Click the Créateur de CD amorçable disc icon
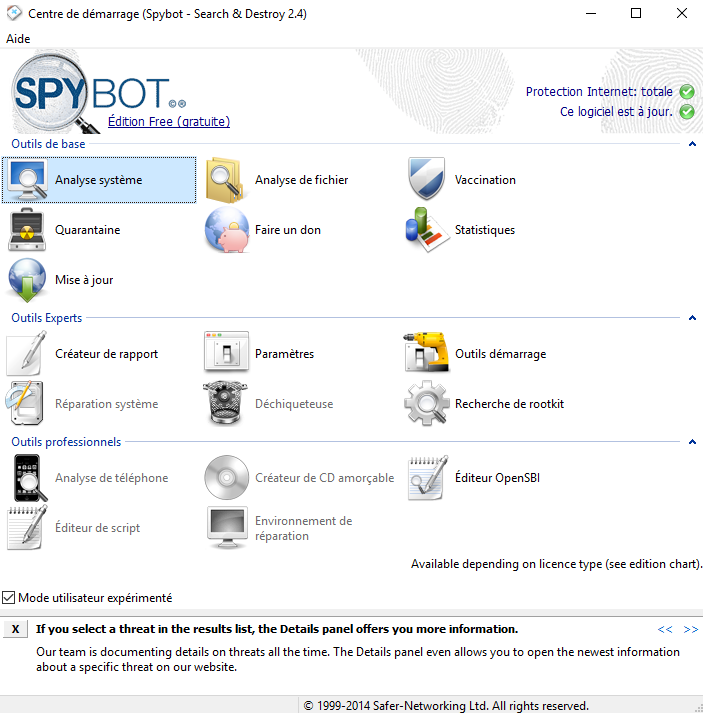Screen dimensions: 703x713 [226, 477]
